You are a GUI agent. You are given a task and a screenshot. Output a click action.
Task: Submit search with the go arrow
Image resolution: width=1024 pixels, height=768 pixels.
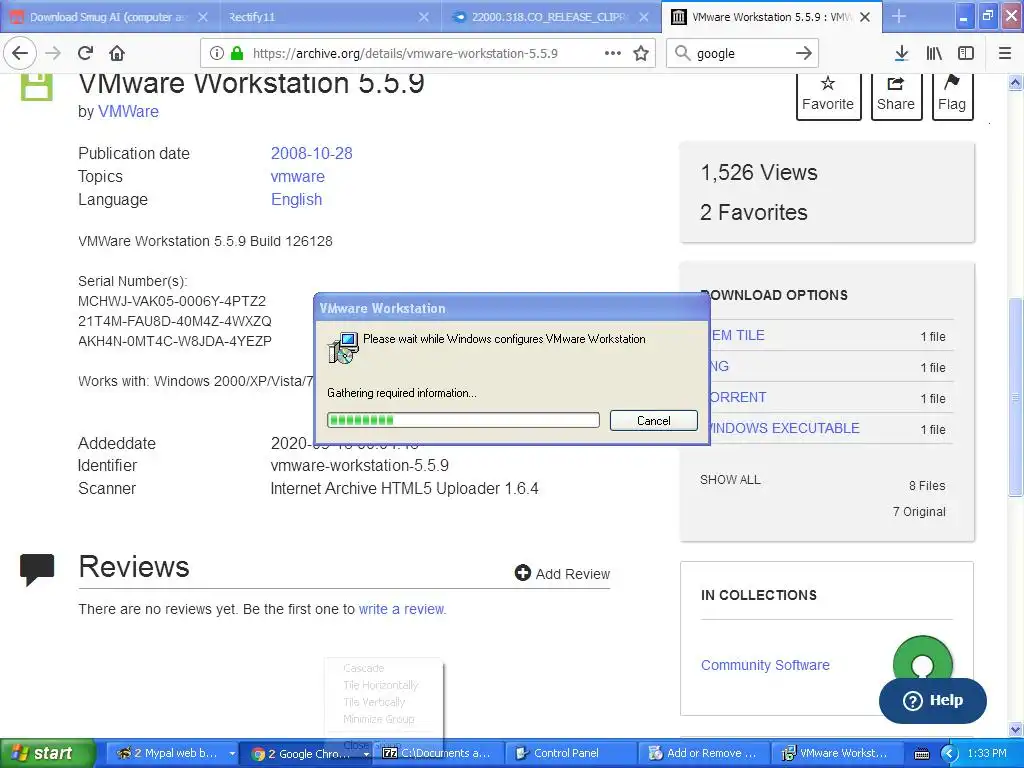(804, 54)
